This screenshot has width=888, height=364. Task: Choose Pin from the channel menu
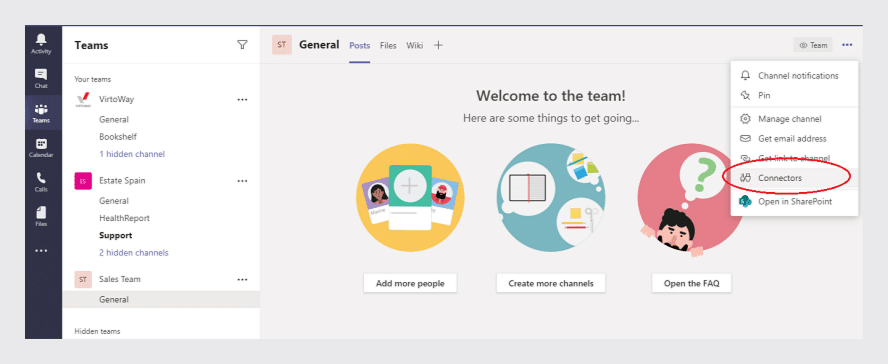pos(795,95)
